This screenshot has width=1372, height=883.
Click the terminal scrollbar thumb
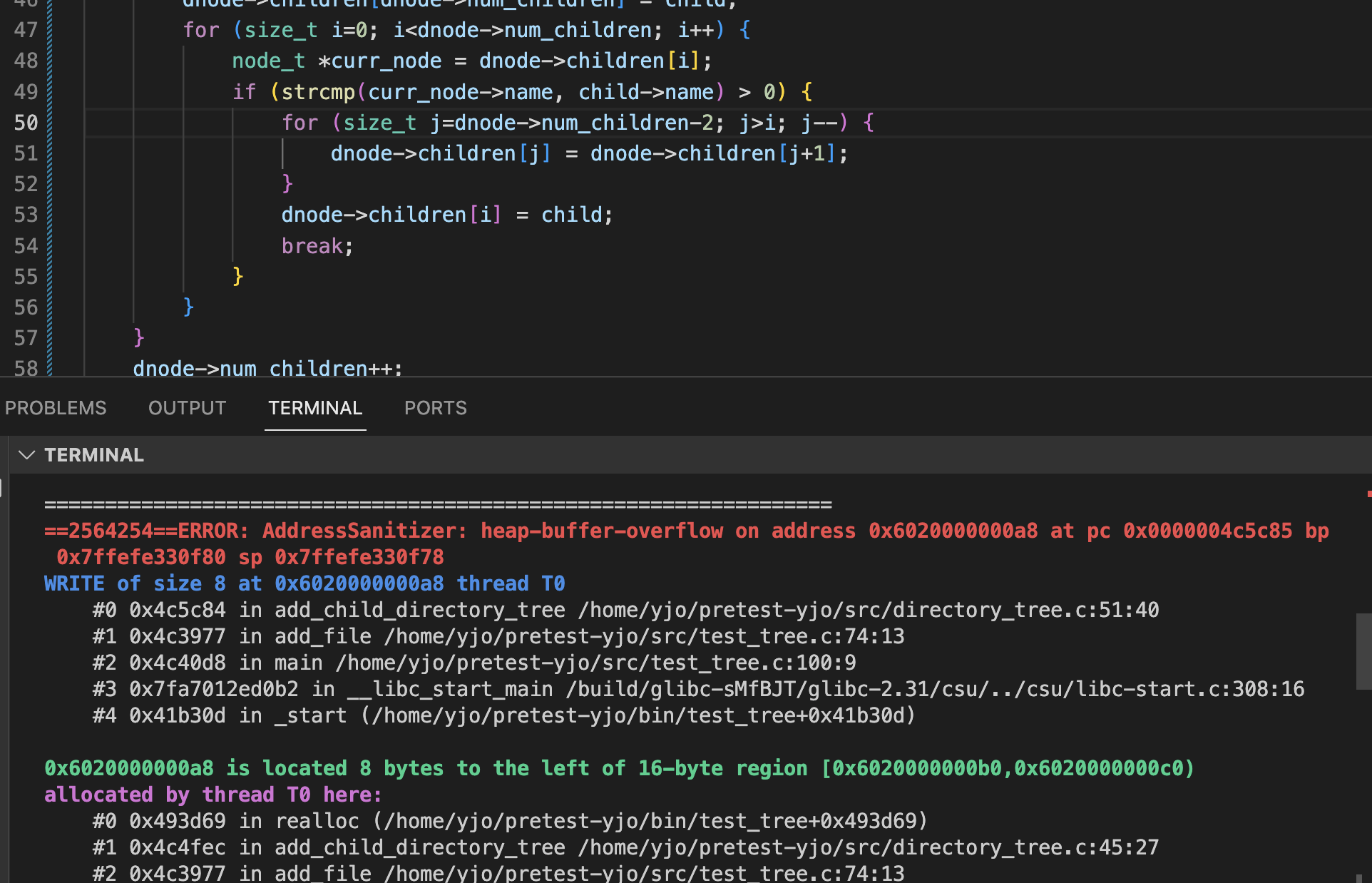(1363, 650)
